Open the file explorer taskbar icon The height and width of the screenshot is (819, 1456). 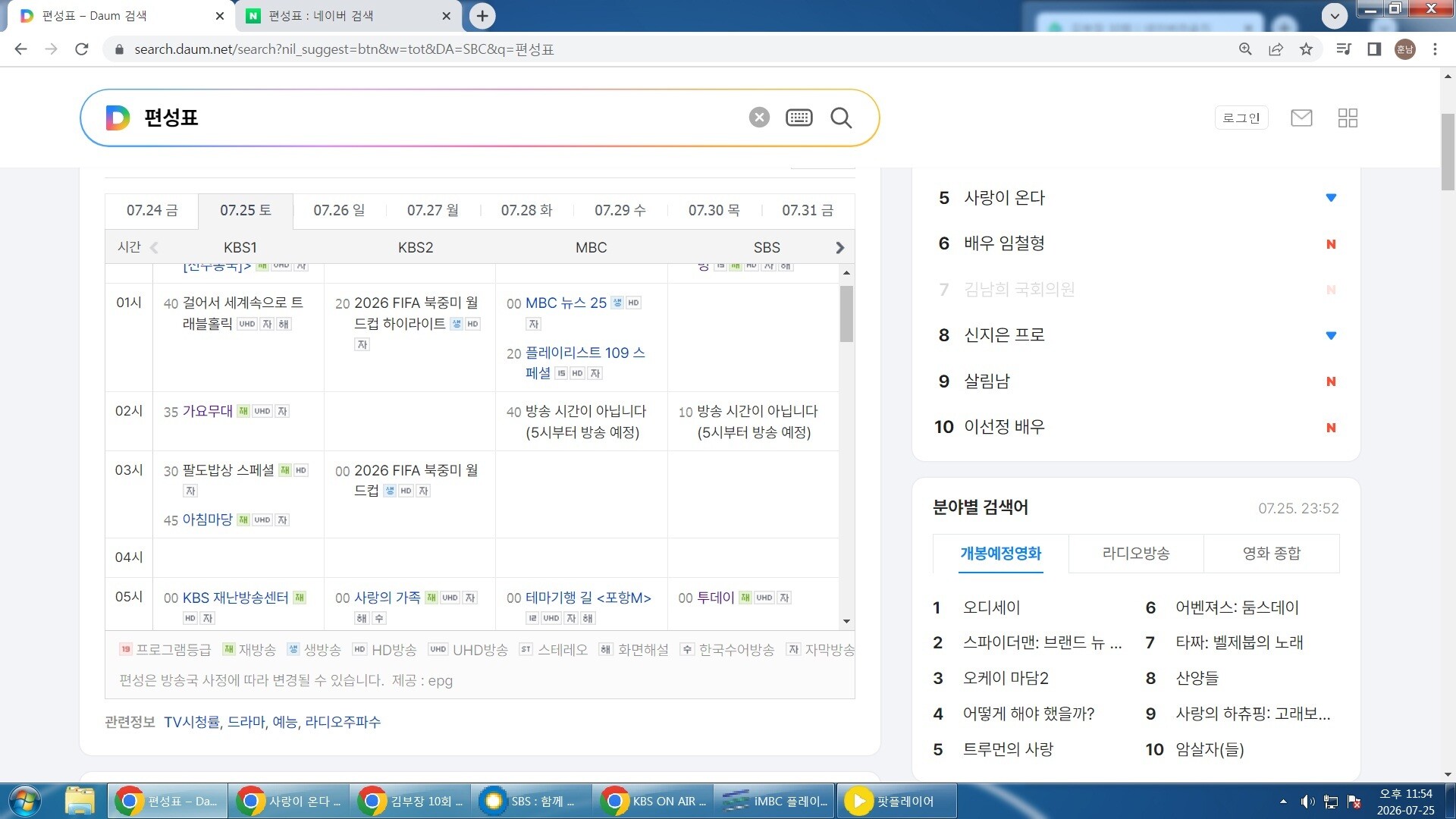coord(80,802)
